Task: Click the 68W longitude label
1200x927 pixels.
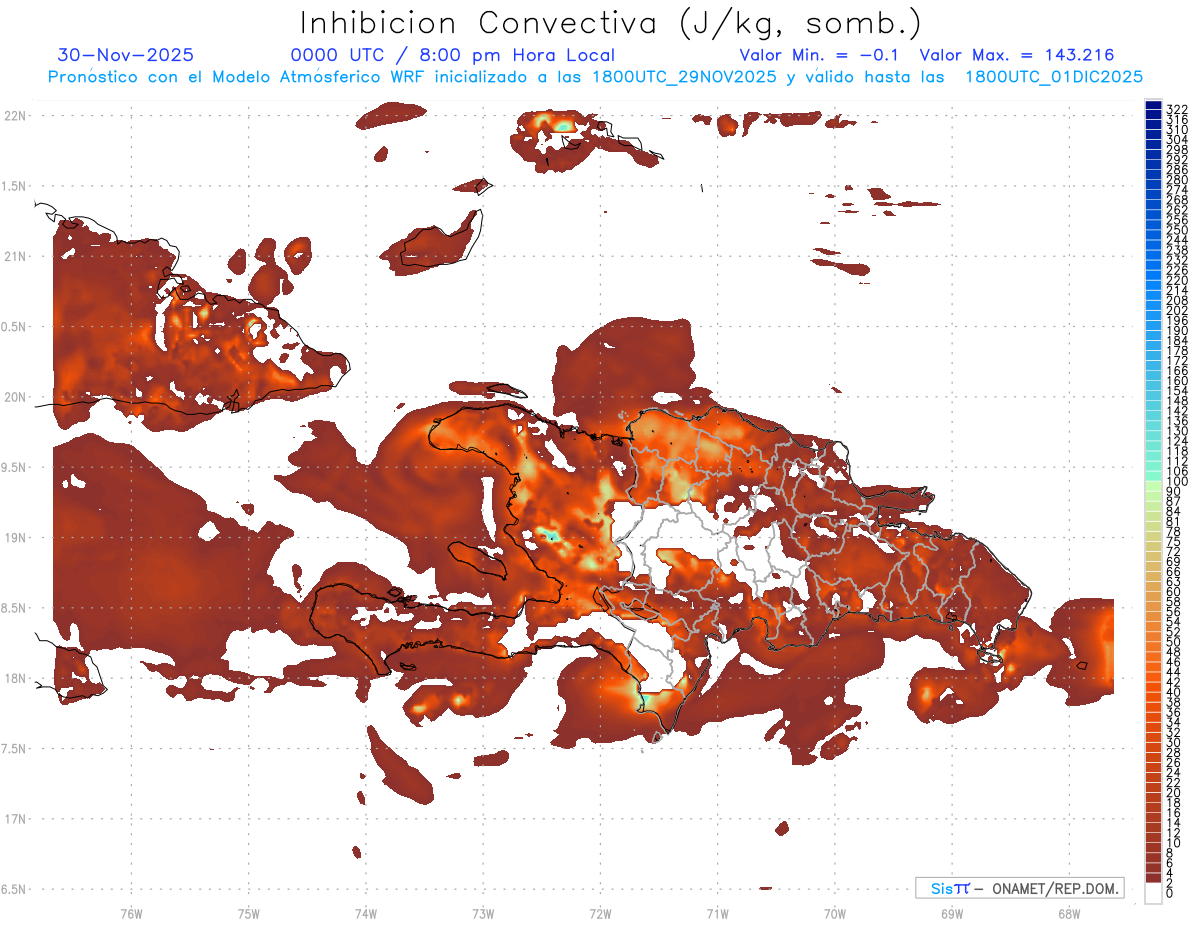Action: tap(1069, 913)
